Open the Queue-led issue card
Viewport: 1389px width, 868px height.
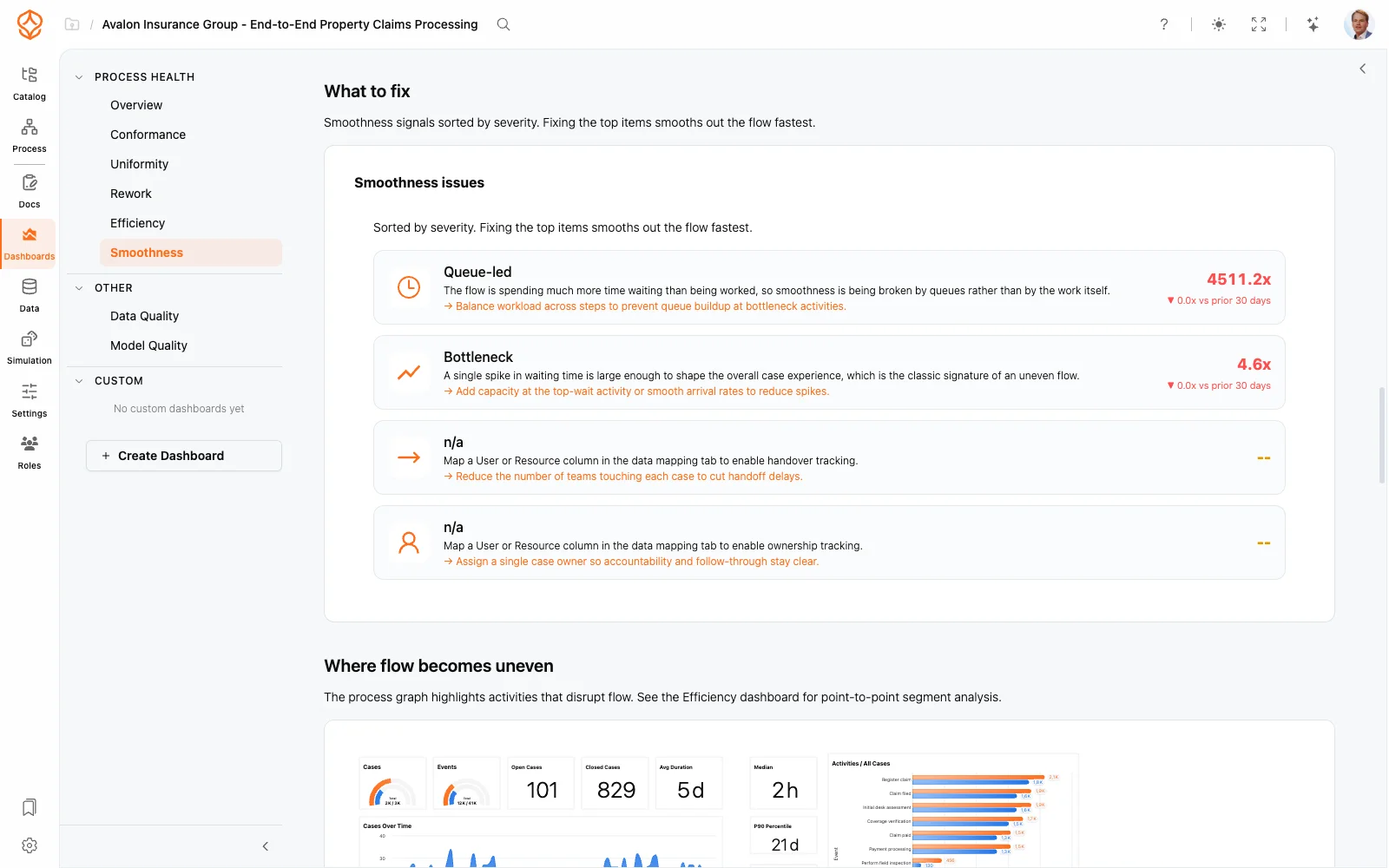[829, 287]
